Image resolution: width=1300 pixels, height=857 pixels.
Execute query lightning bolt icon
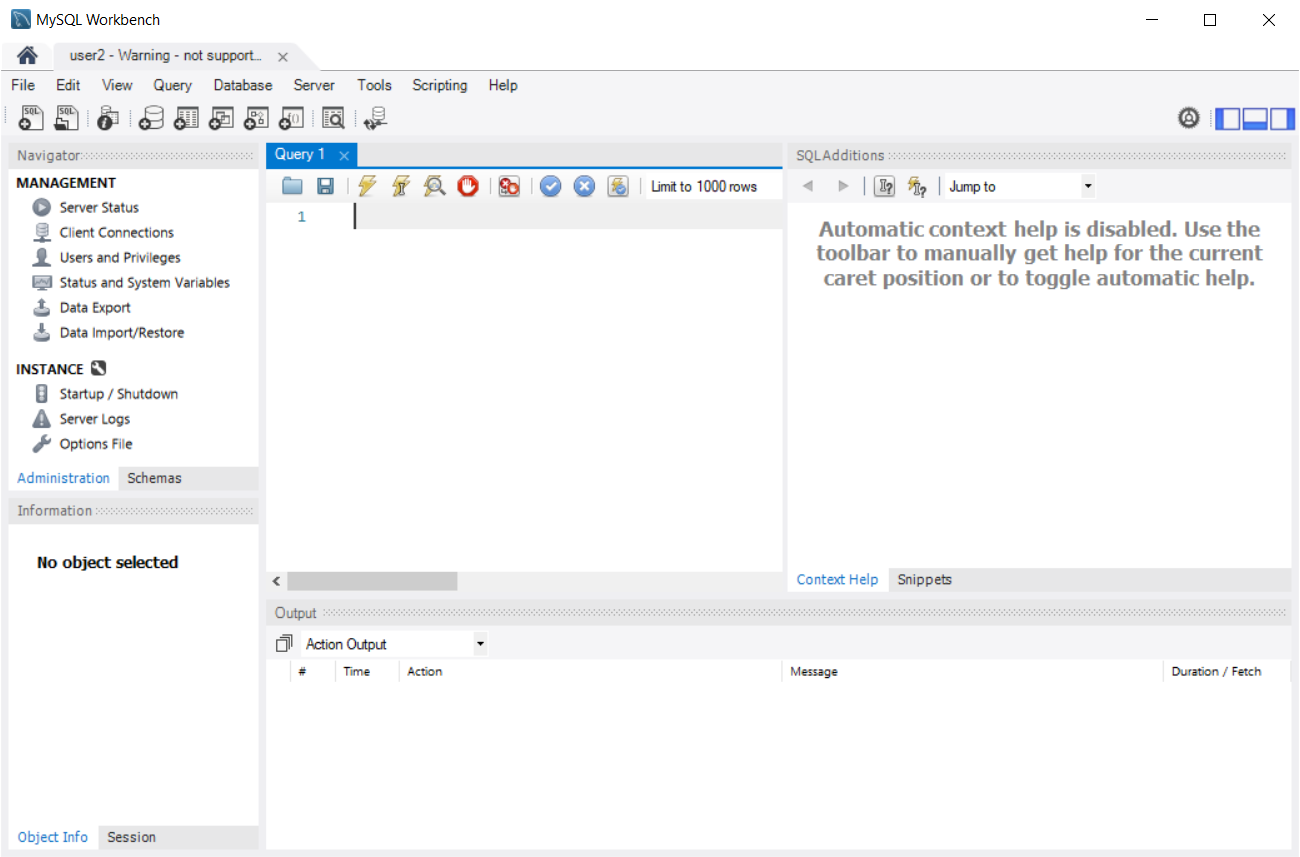[x=367, y=186]
